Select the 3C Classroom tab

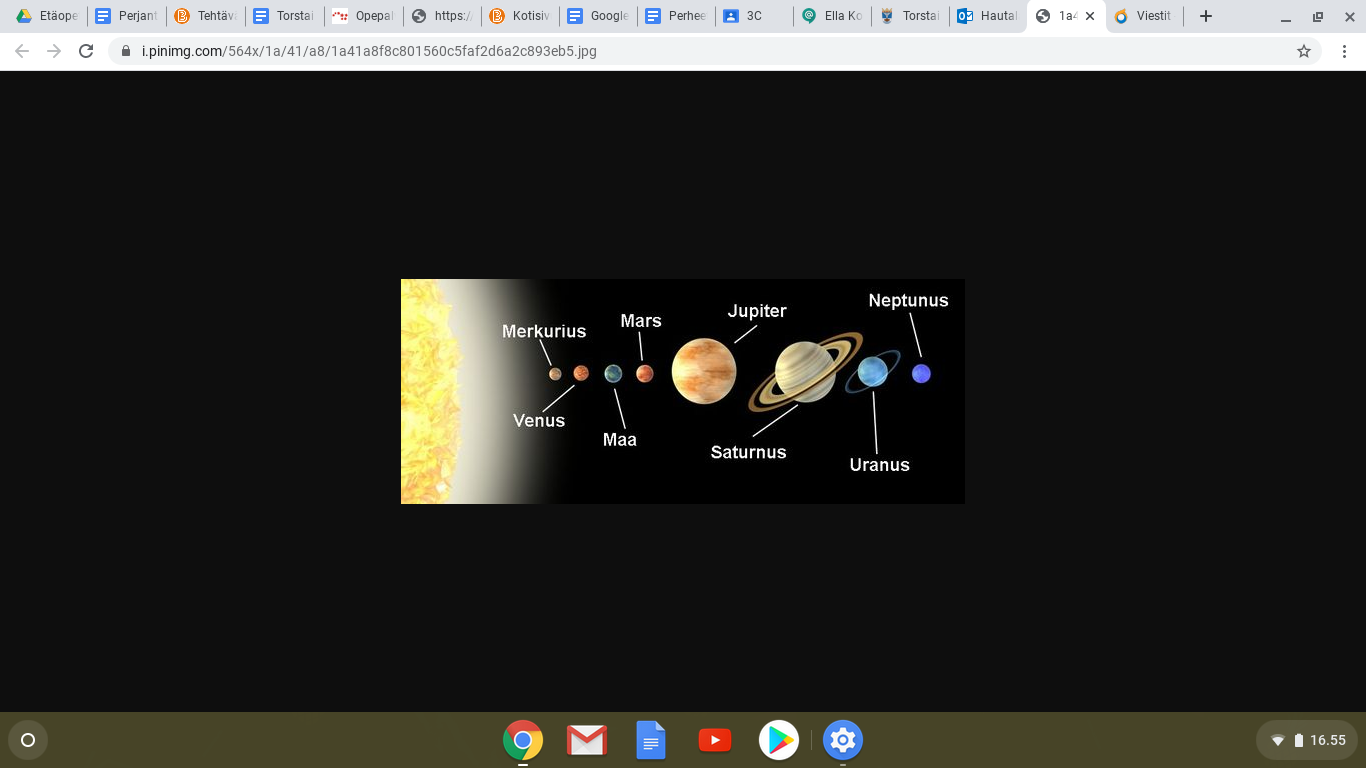pos(754,16)
